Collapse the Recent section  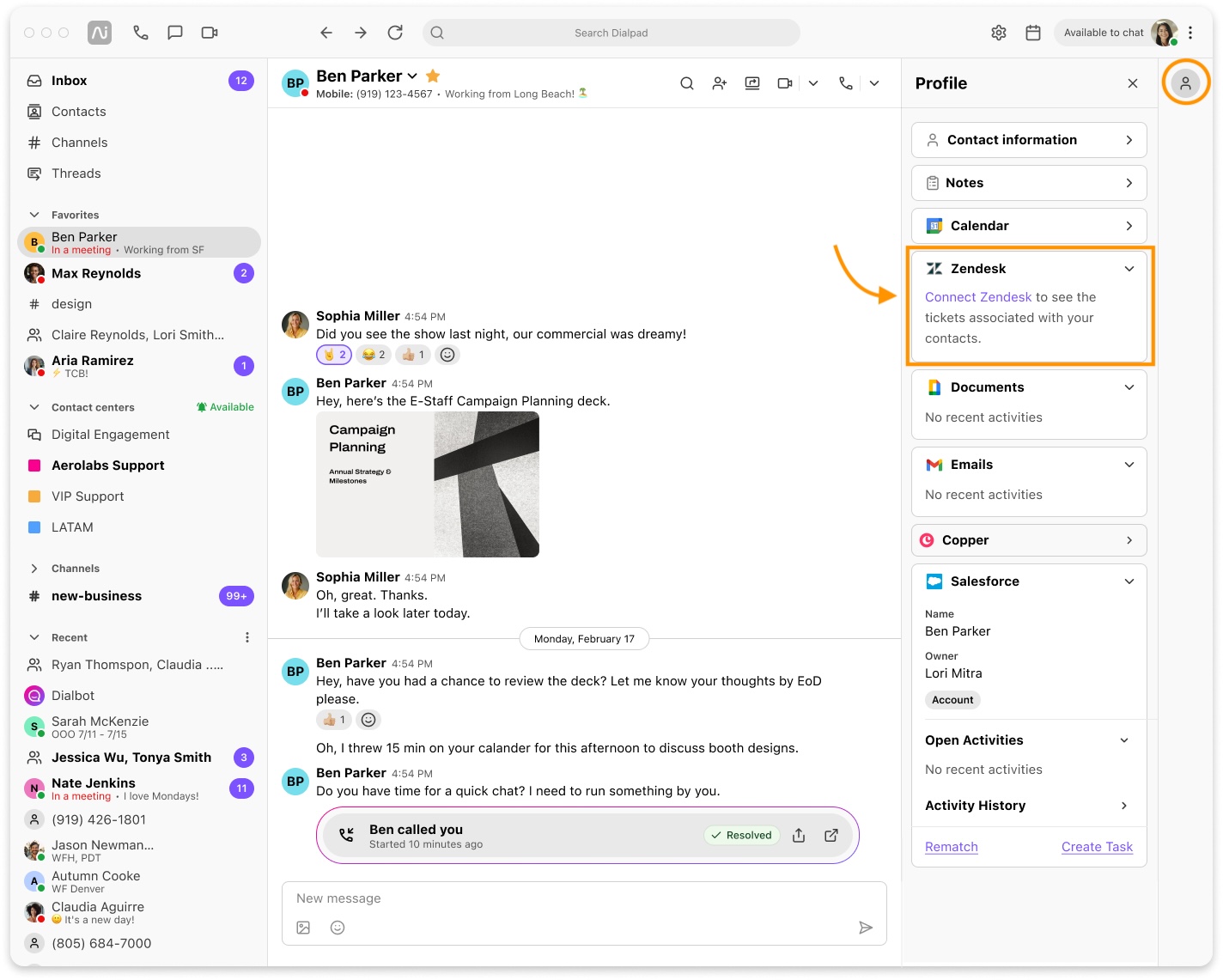pos(34,637)
